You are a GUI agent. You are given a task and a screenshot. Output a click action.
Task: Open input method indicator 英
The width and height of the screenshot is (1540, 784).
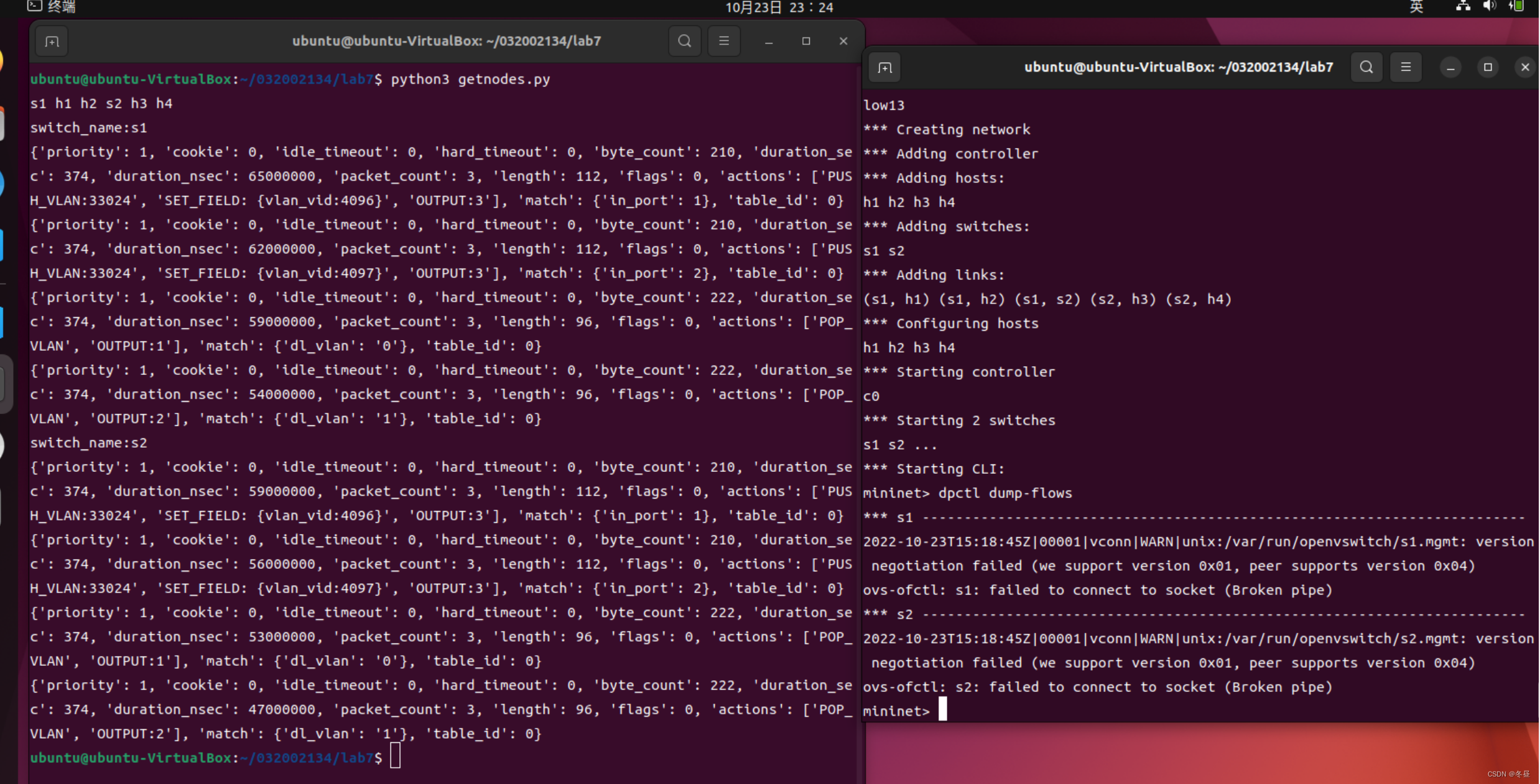pos(1416,7)
